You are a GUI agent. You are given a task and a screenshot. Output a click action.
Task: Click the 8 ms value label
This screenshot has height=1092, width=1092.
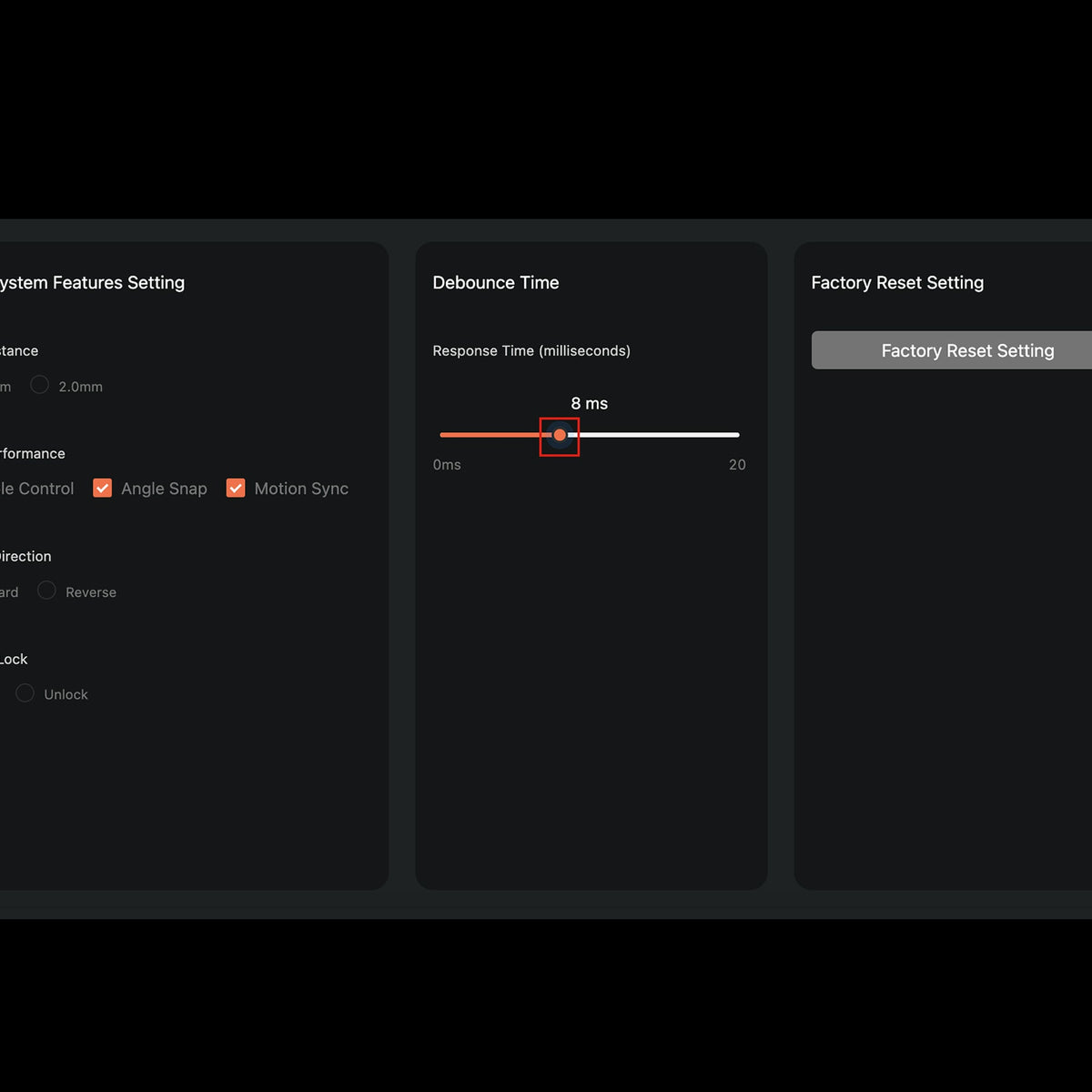point(590,403)
